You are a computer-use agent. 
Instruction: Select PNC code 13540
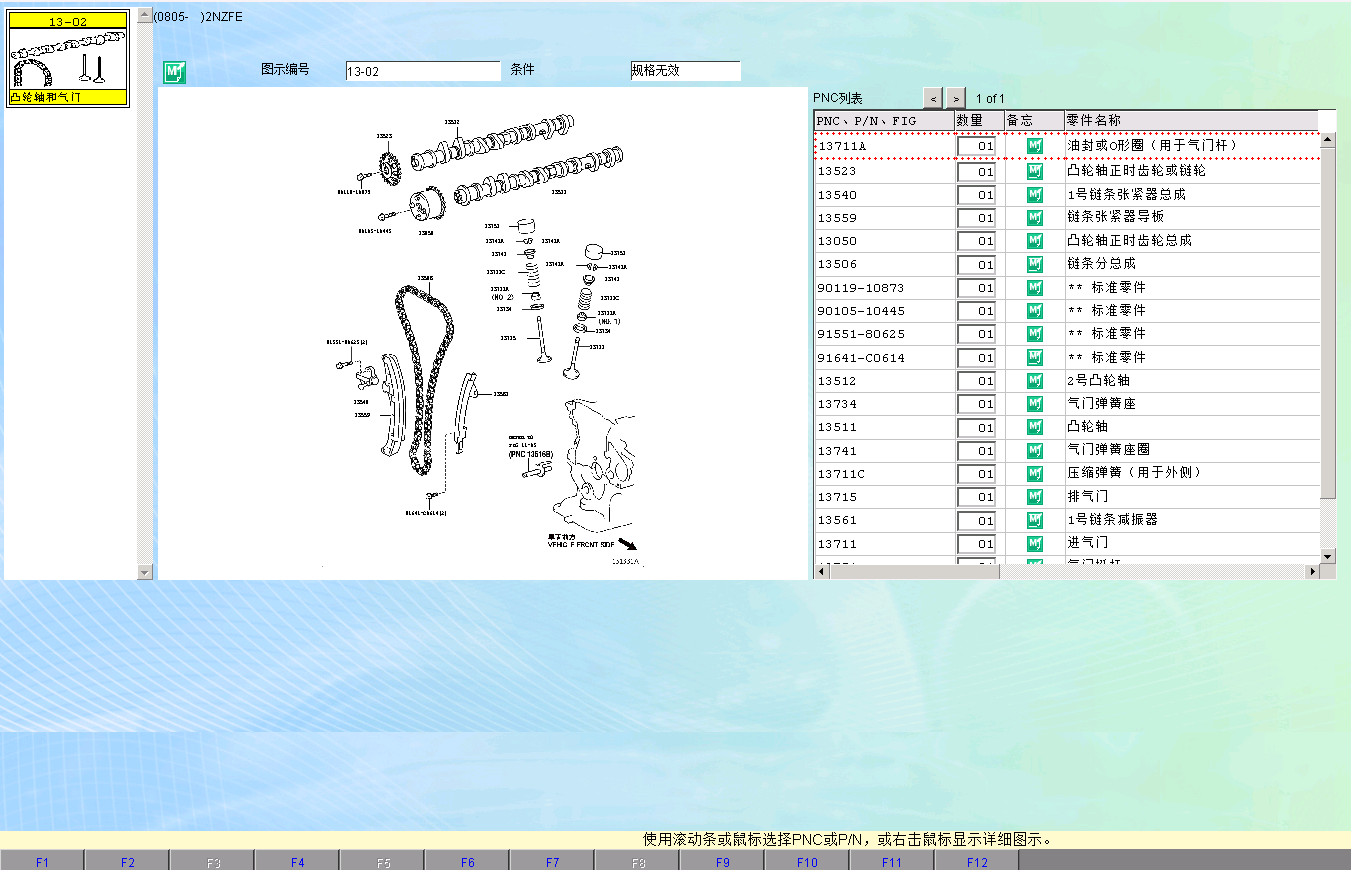837,195
